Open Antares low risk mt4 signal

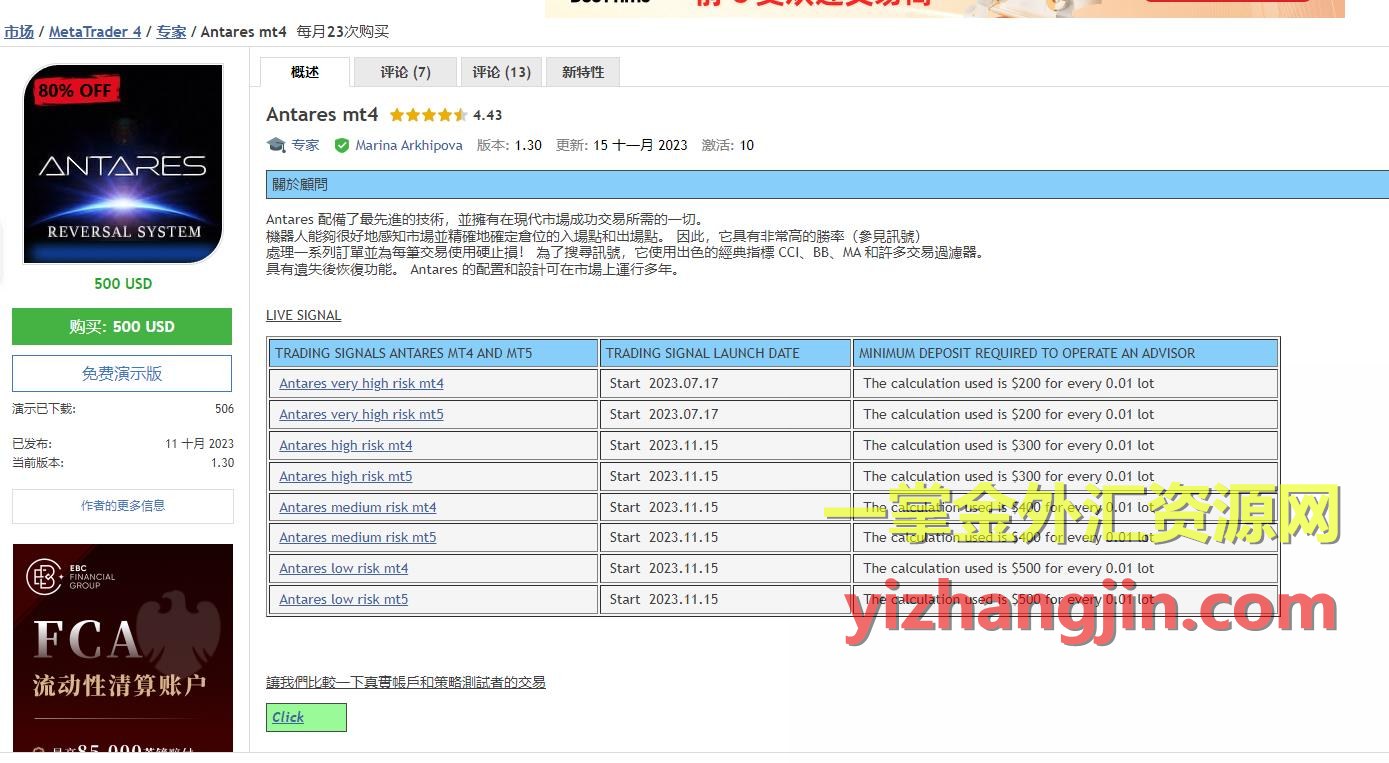point(344,569)
